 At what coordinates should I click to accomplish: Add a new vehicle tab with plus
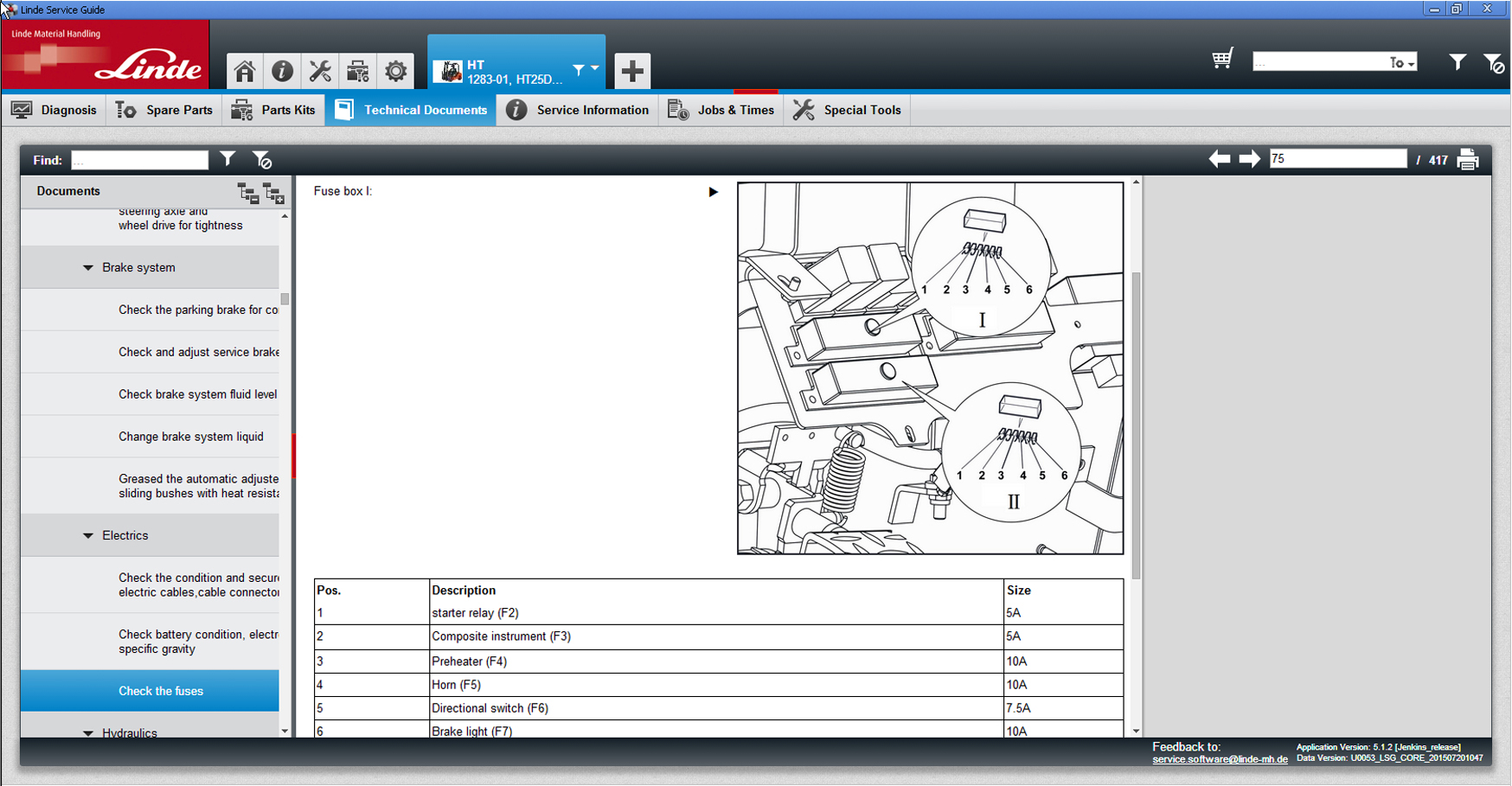point(632,71)
